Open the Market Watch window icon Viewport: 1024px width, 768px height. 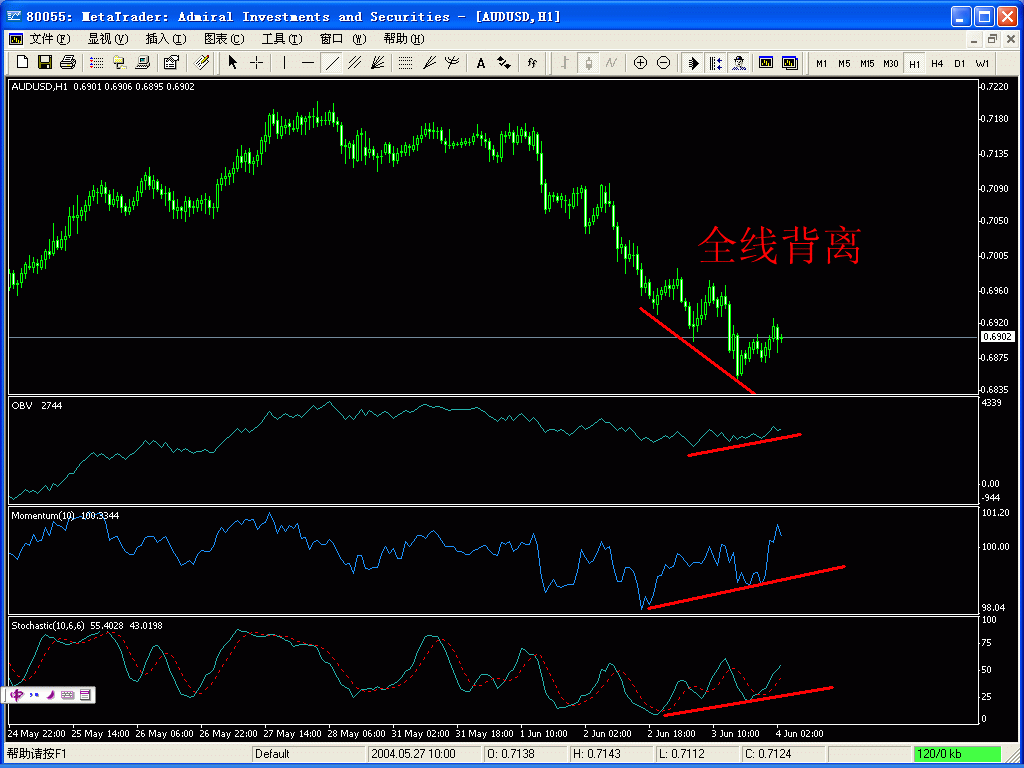coord(97,63)
